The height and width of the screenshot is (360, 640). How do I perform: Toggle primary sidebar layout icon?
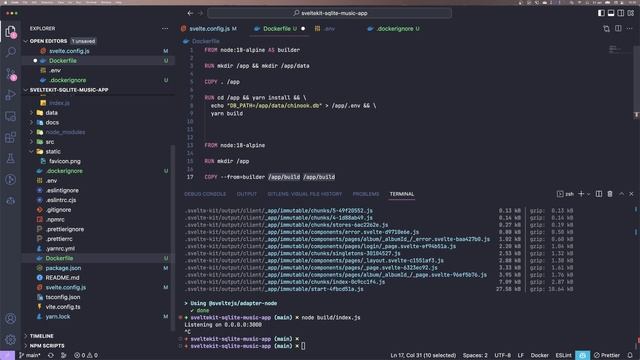coord(601,13)
